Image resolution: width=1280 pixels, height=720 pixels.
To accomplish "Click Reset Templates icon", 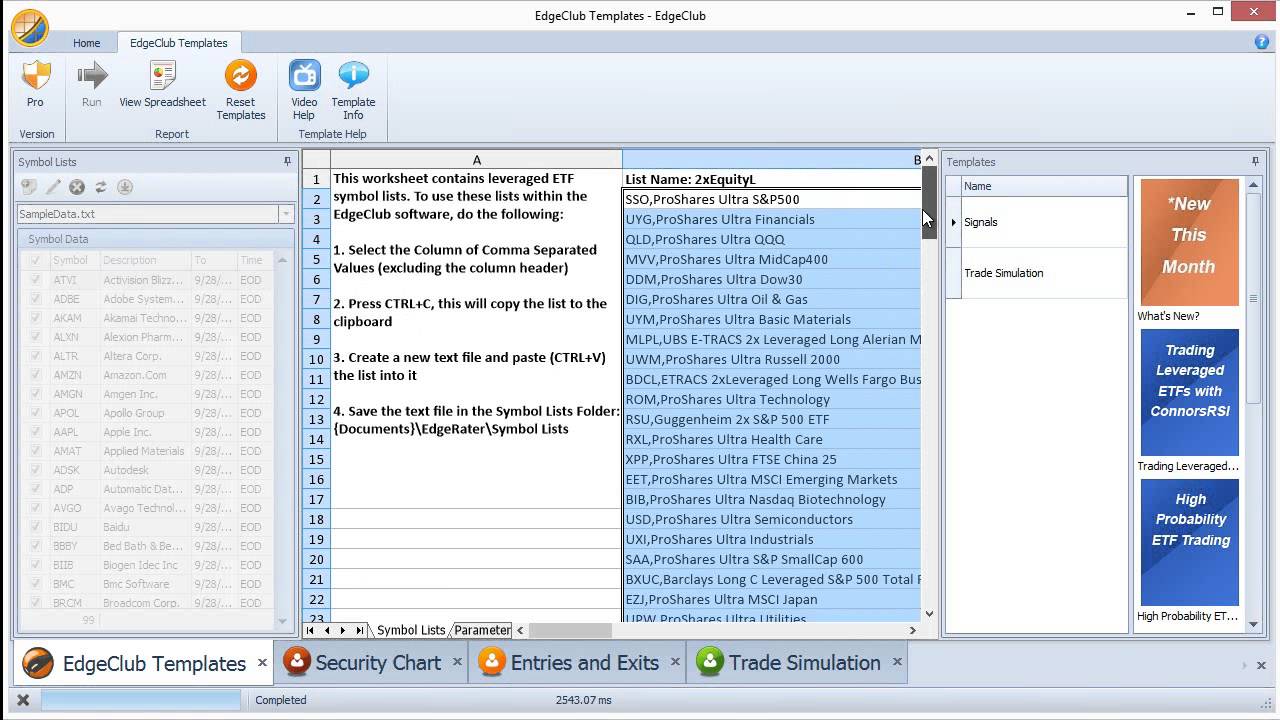I will coord(240,76).
